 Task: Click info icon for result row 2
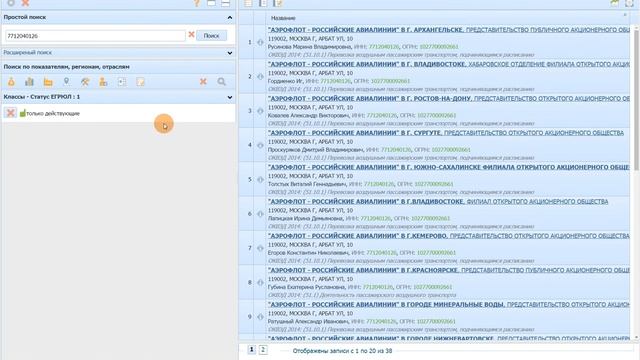tap(260, 76)
